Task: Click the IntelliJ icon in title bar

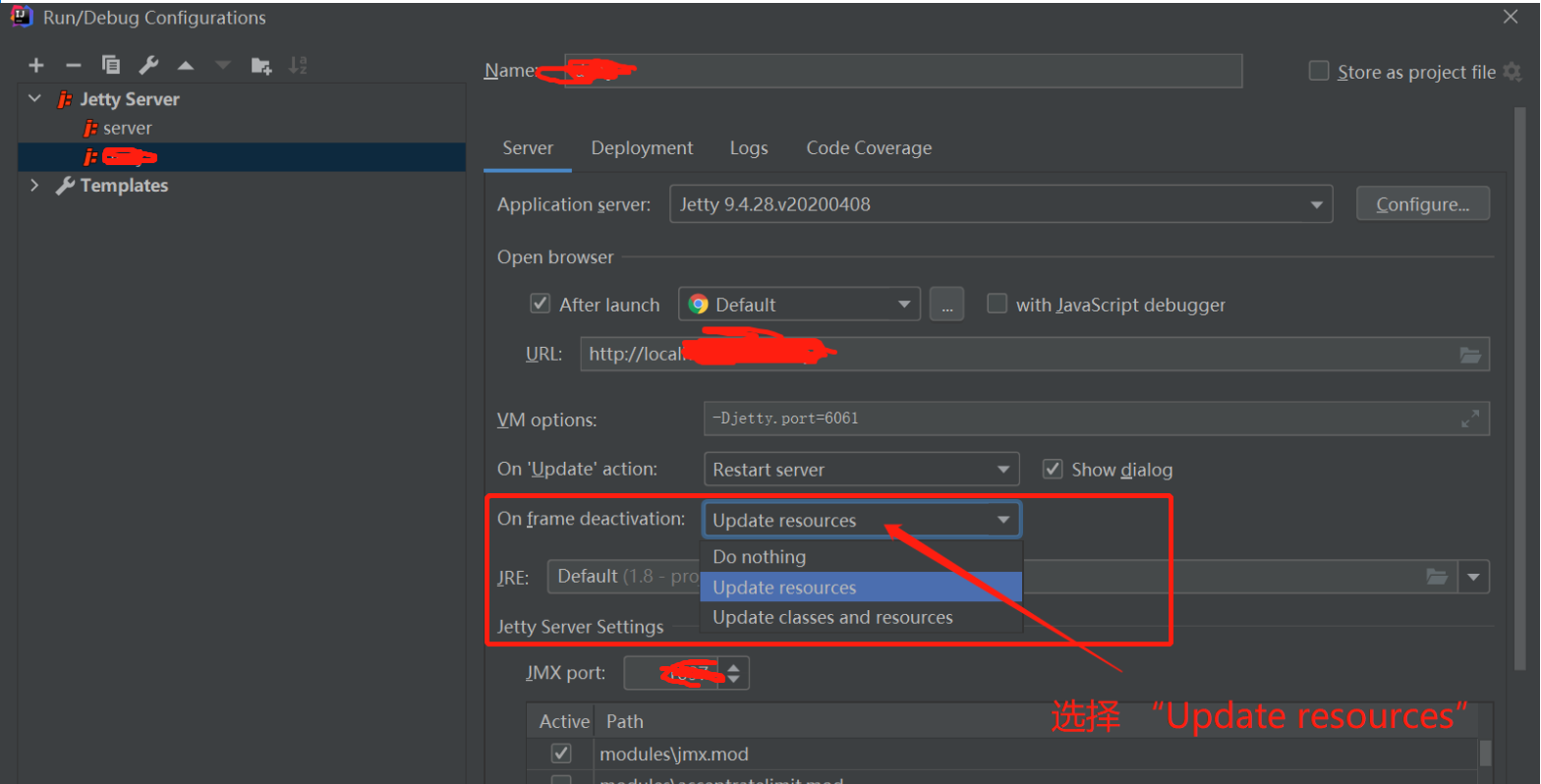Action: pyautogui.click(x=21, y=17)
